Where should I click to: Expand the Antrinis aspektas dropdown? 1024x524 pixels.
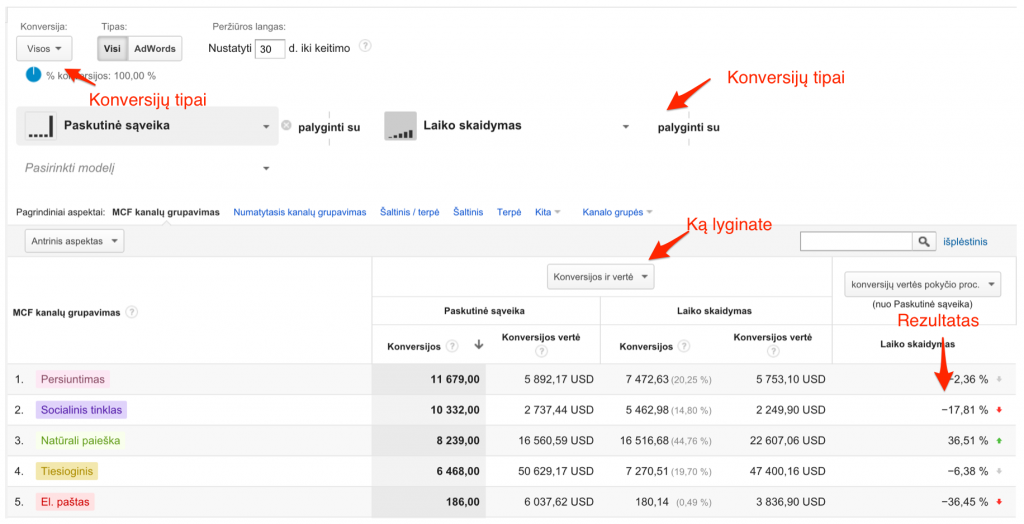[x=76, y=241]
